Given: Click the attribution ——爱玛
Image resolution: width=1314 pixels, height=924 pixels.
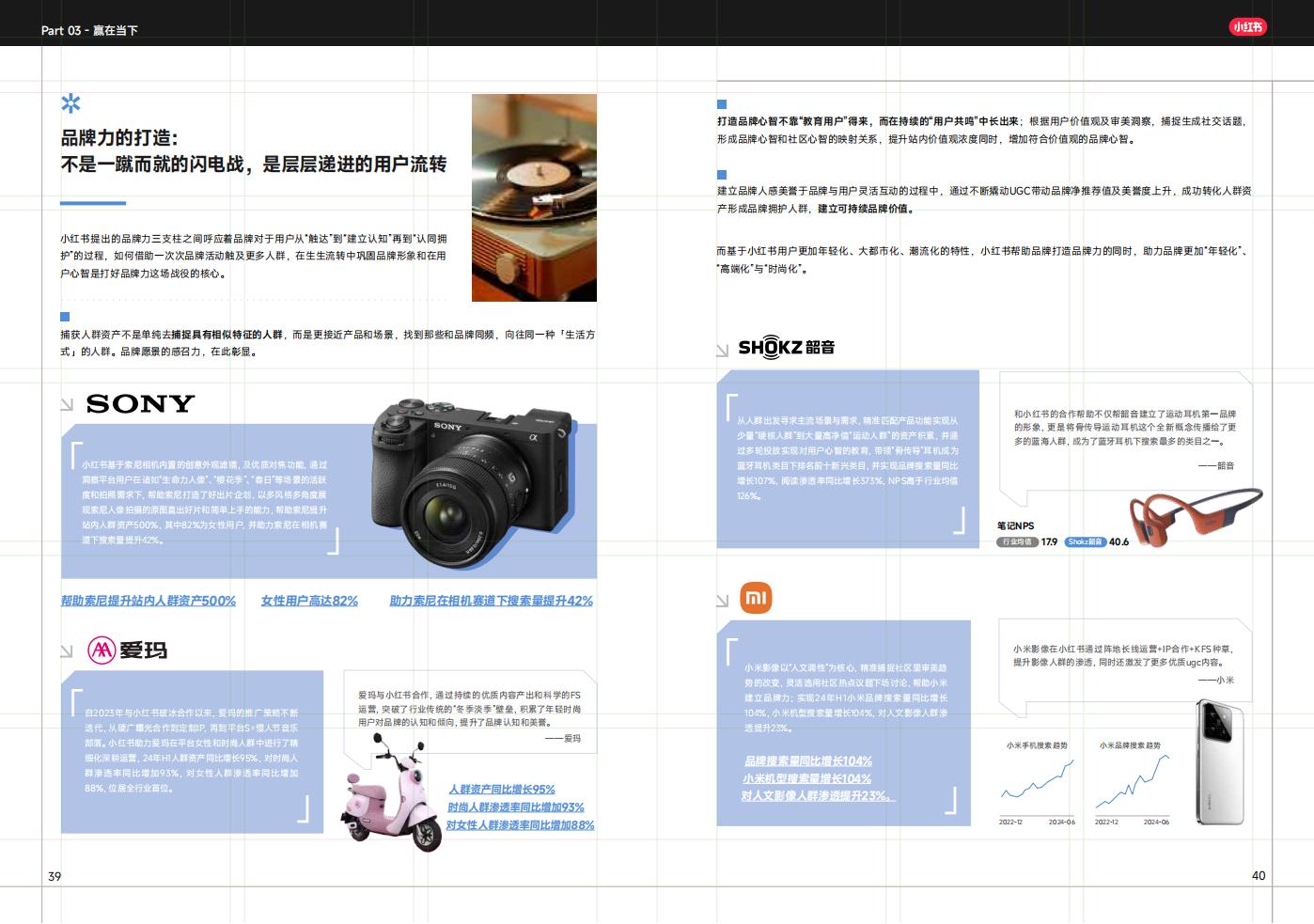Looking at the screenshot, I should point(563,739).
